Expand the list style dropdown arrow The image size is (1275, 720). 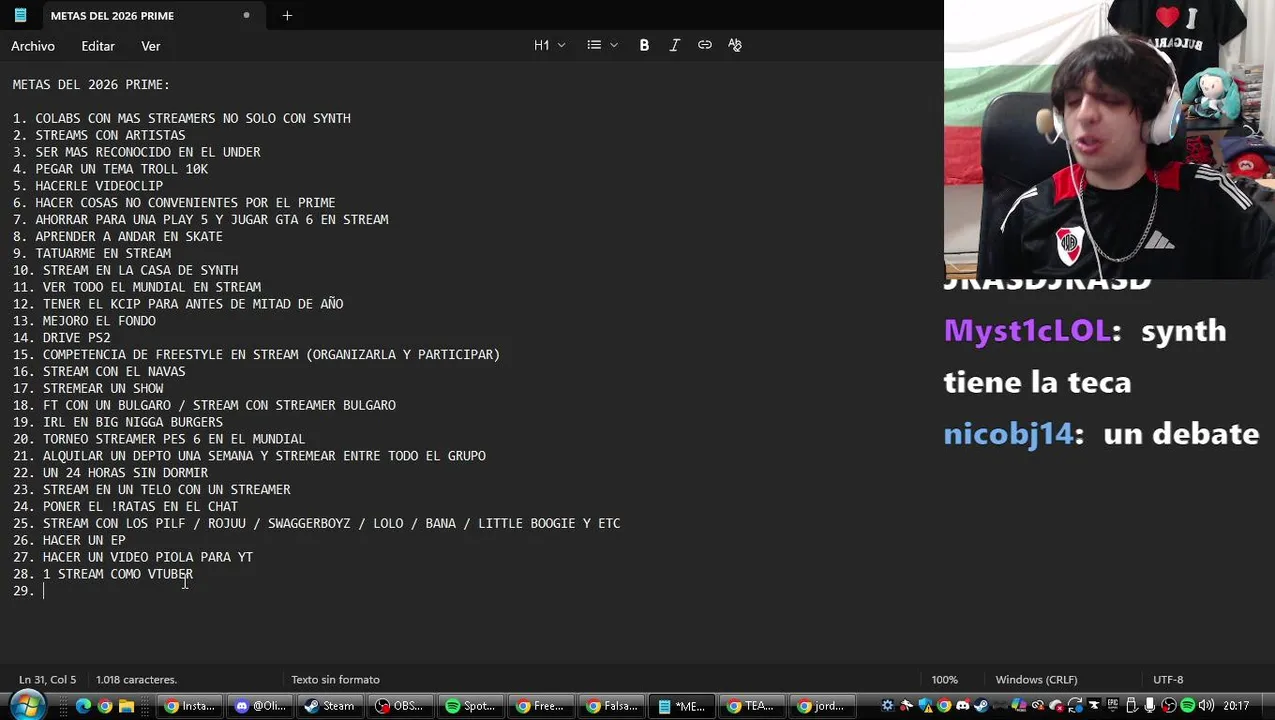click(614, 45)
